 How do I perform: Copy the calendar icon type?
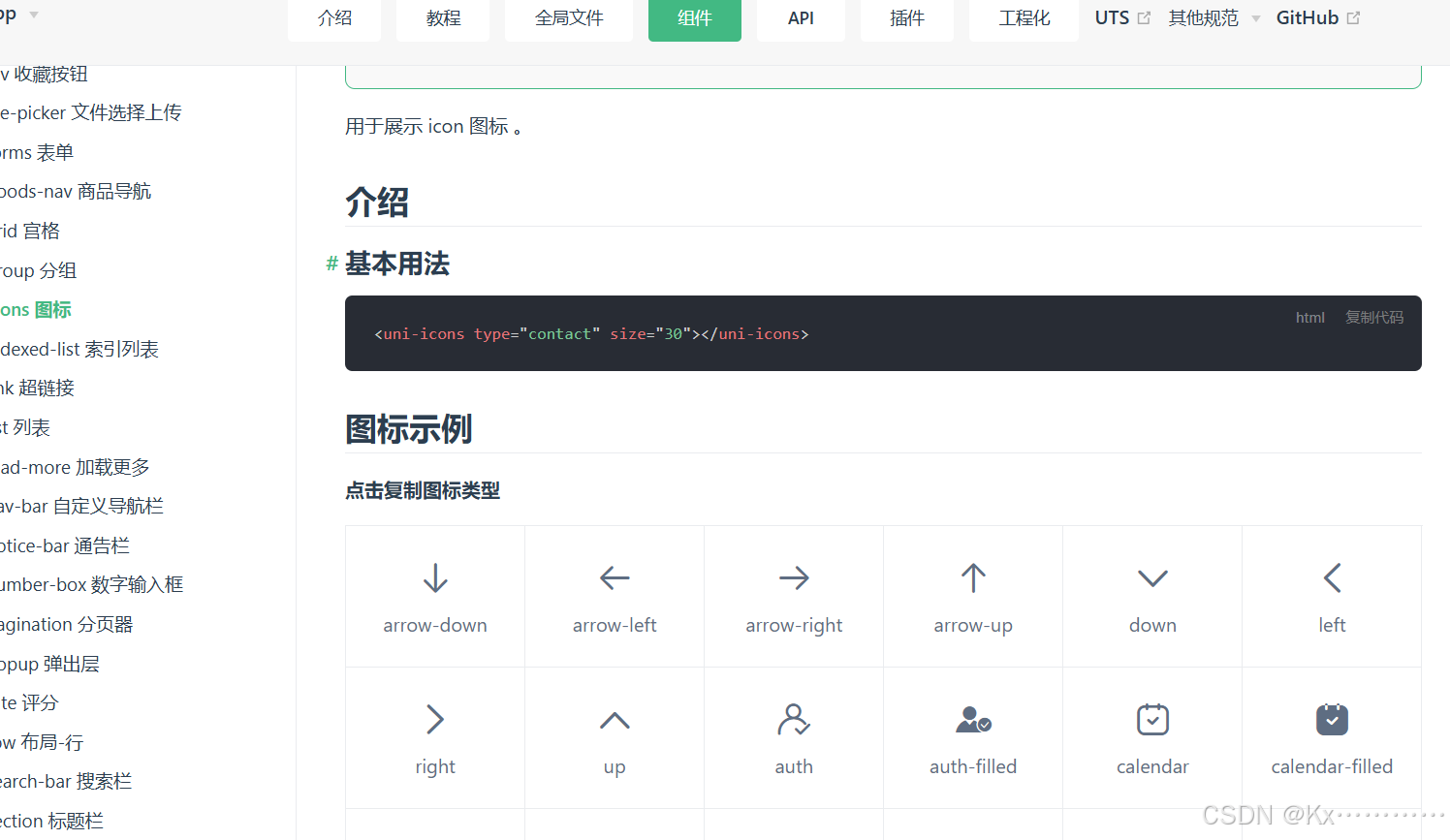[1152, 738]
